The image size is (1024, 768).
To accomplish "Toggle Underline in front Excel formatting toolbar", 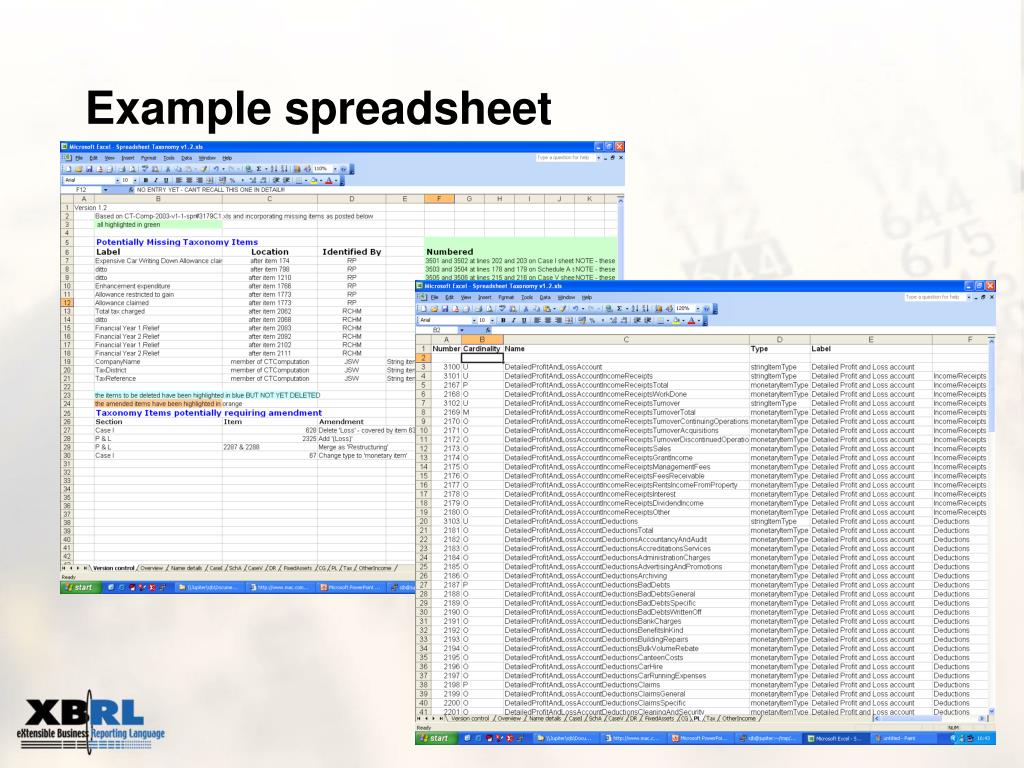I will pyautogui.click(x=524, y=320).
